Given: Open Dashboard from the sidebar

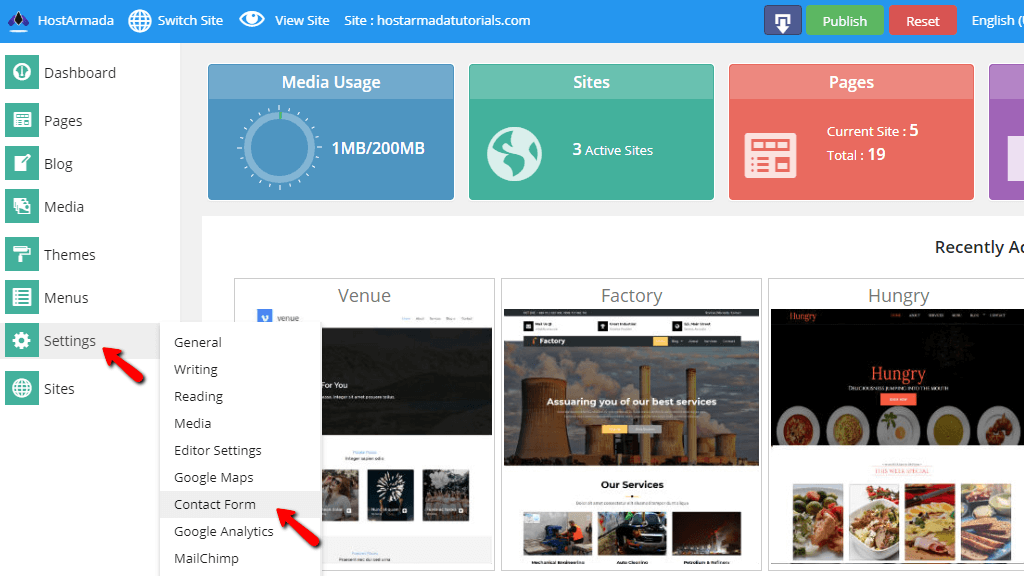Looking at the screenshot, I should pyautogui.click(x=80, y=72).
